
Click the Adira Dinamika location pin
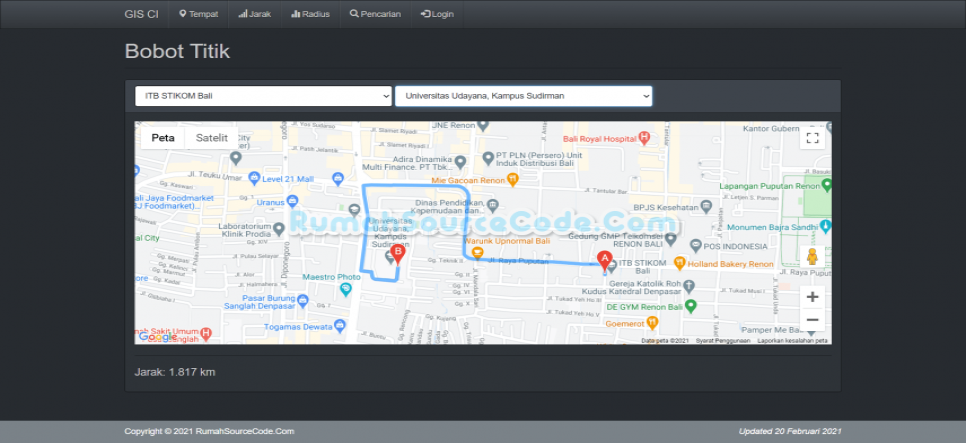460,162
